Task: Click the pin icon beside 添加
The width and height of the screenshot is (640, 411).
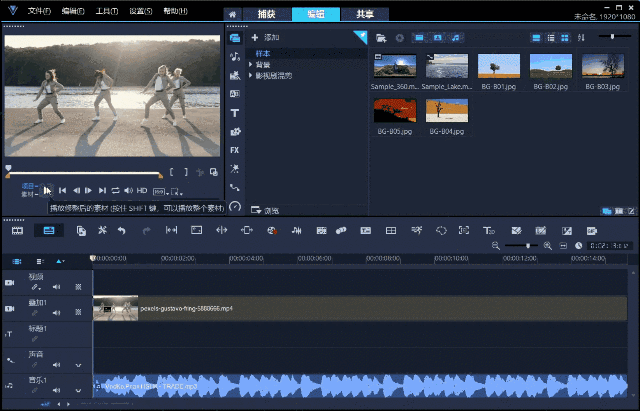Action: (x=361, y=37)
